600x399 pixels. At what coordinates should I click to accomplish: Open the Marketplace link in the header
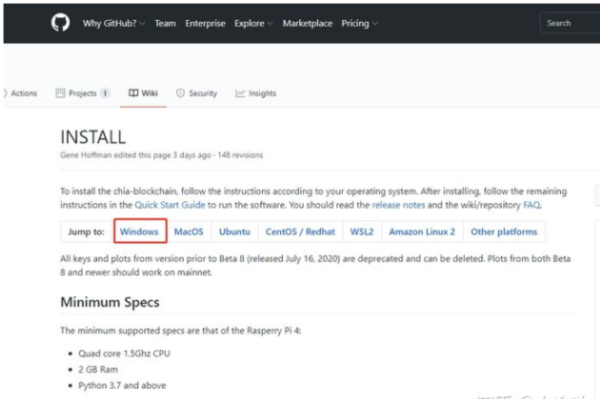[308, 23]
